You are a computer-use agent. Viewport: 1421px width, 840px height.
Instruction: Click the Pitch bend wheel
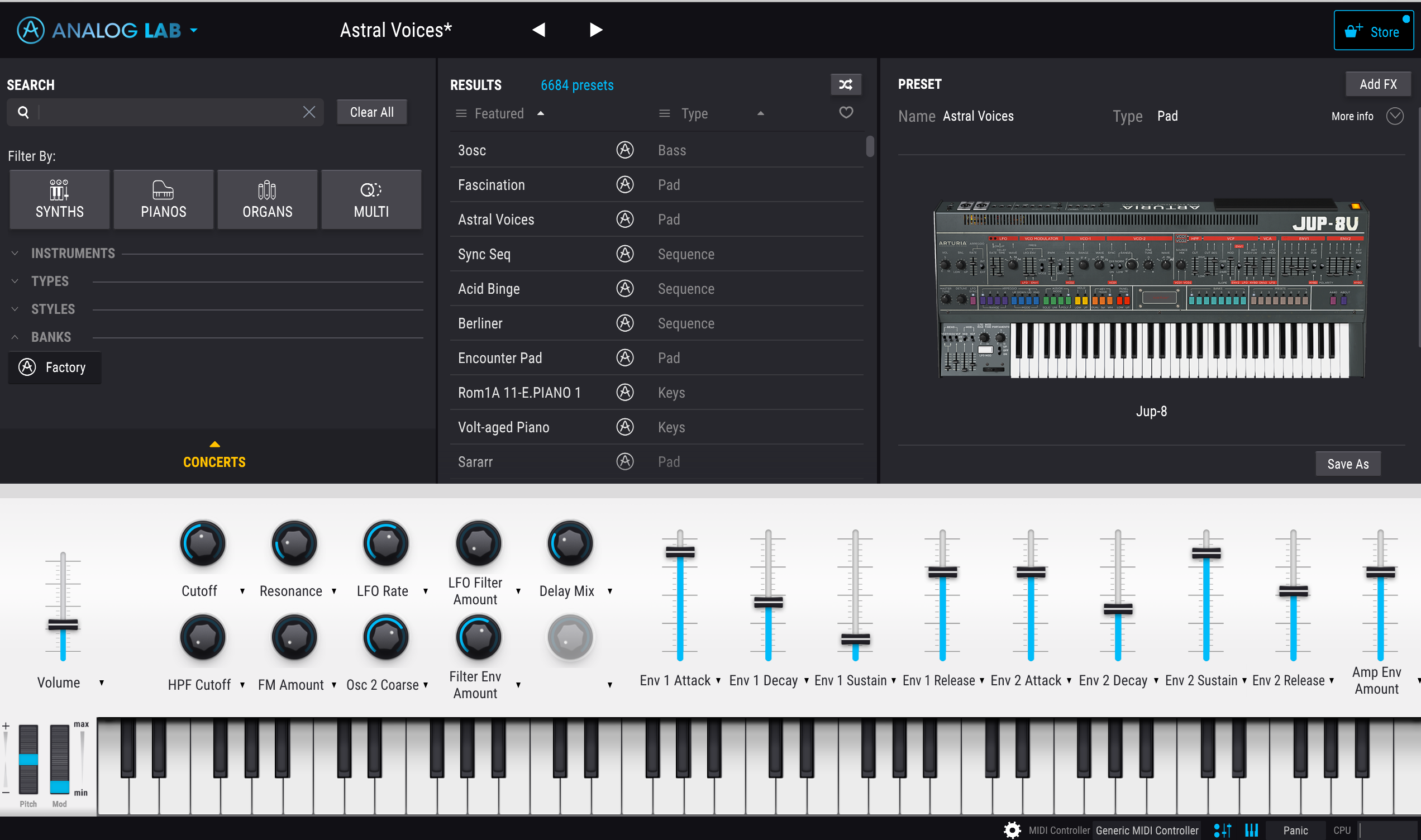[x=28, y=759]
